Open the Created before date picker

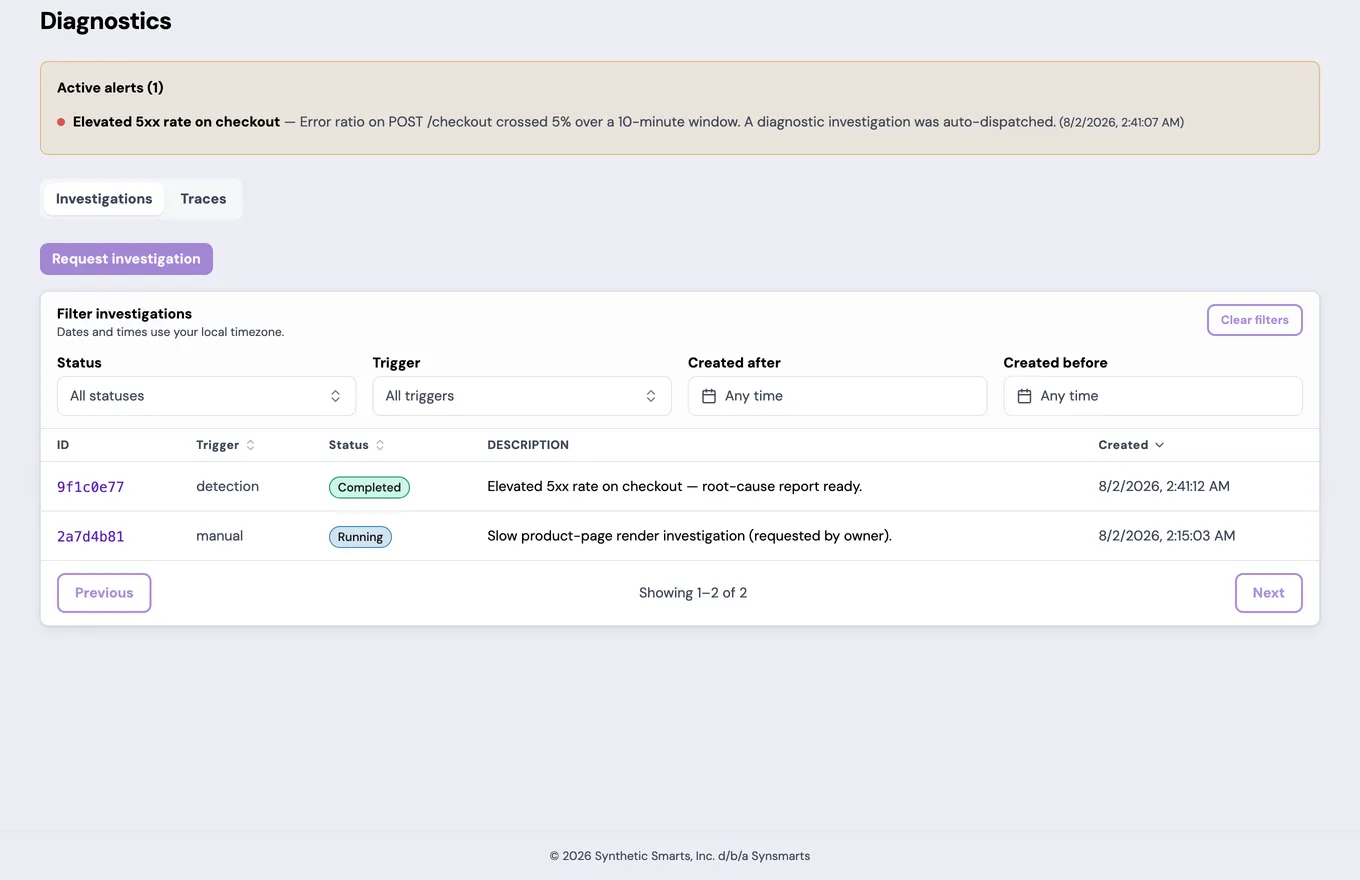(1153, 396)
